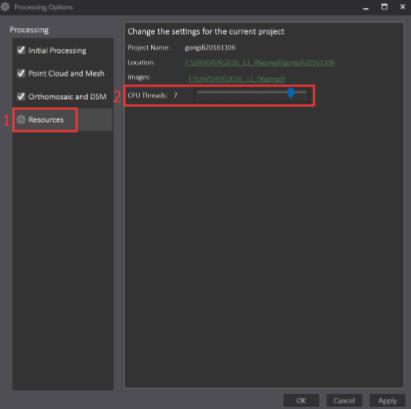Apply the processing settings

pyautogui.click(x=387, y=400)
